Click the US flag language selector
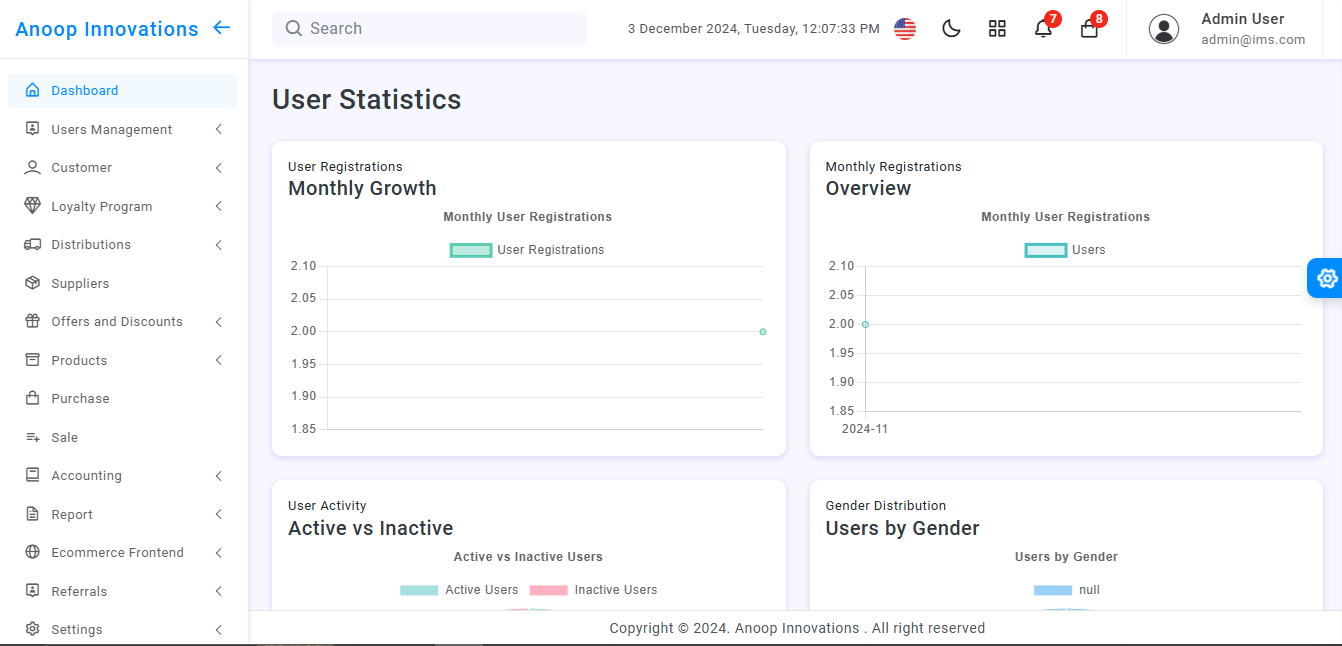This screenshot has height=646, width=1342. coord(905,28)
